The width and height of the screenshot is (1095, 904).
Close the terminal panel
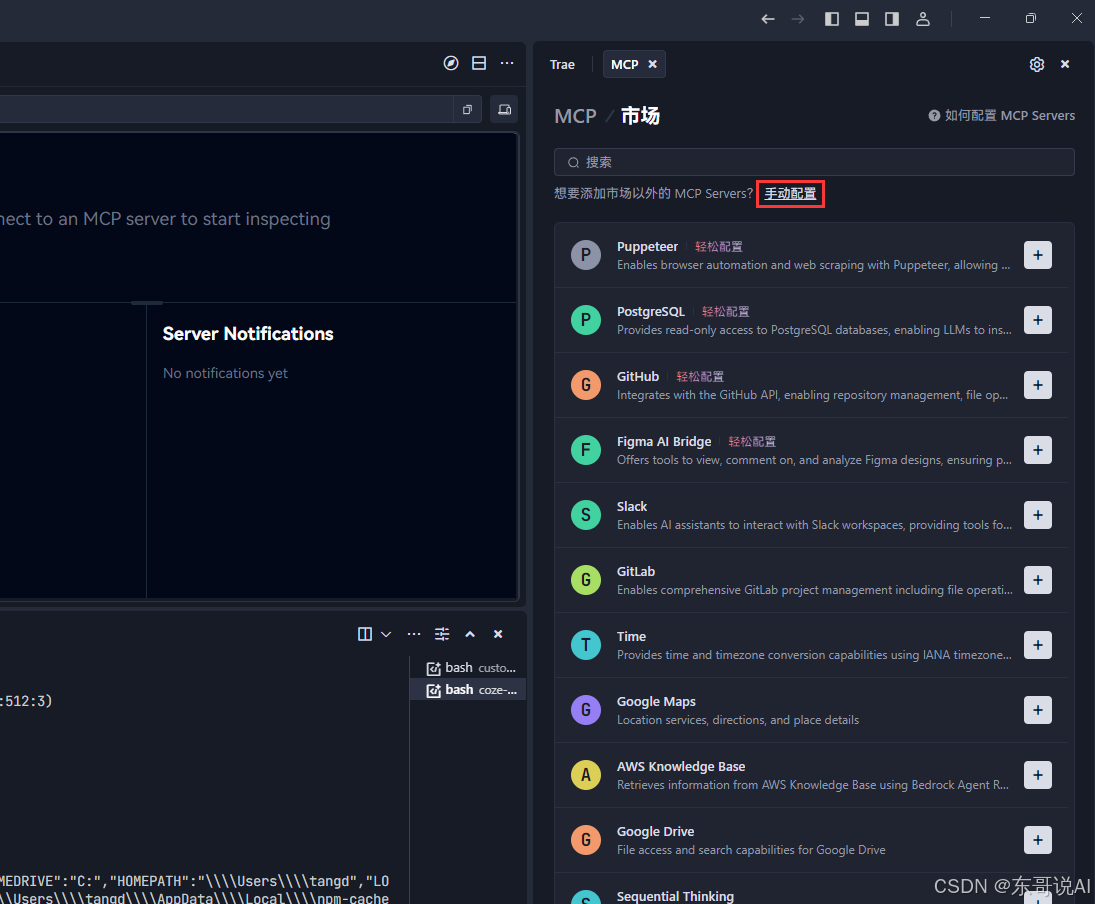pos(498,634)
